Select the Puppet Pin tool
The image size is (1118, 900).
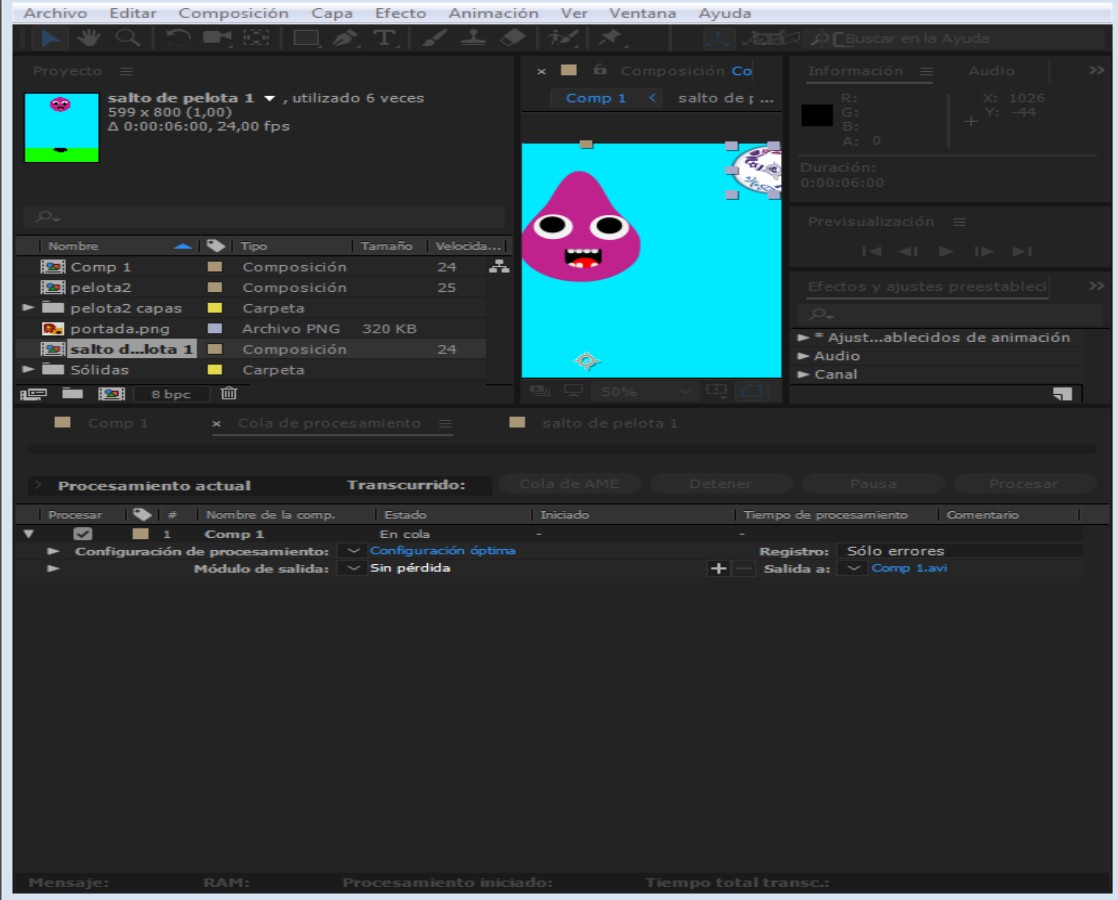click(x=610, y=38)
